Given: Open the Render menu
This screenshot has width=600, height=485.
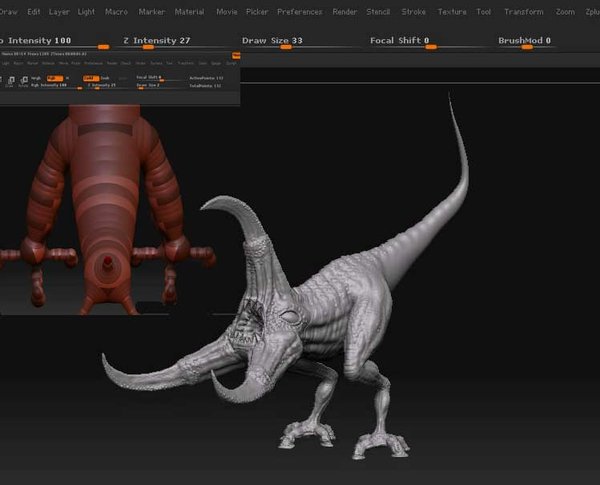Looking at the screenshot, I should pyautogui.click(x=344, y=12).
